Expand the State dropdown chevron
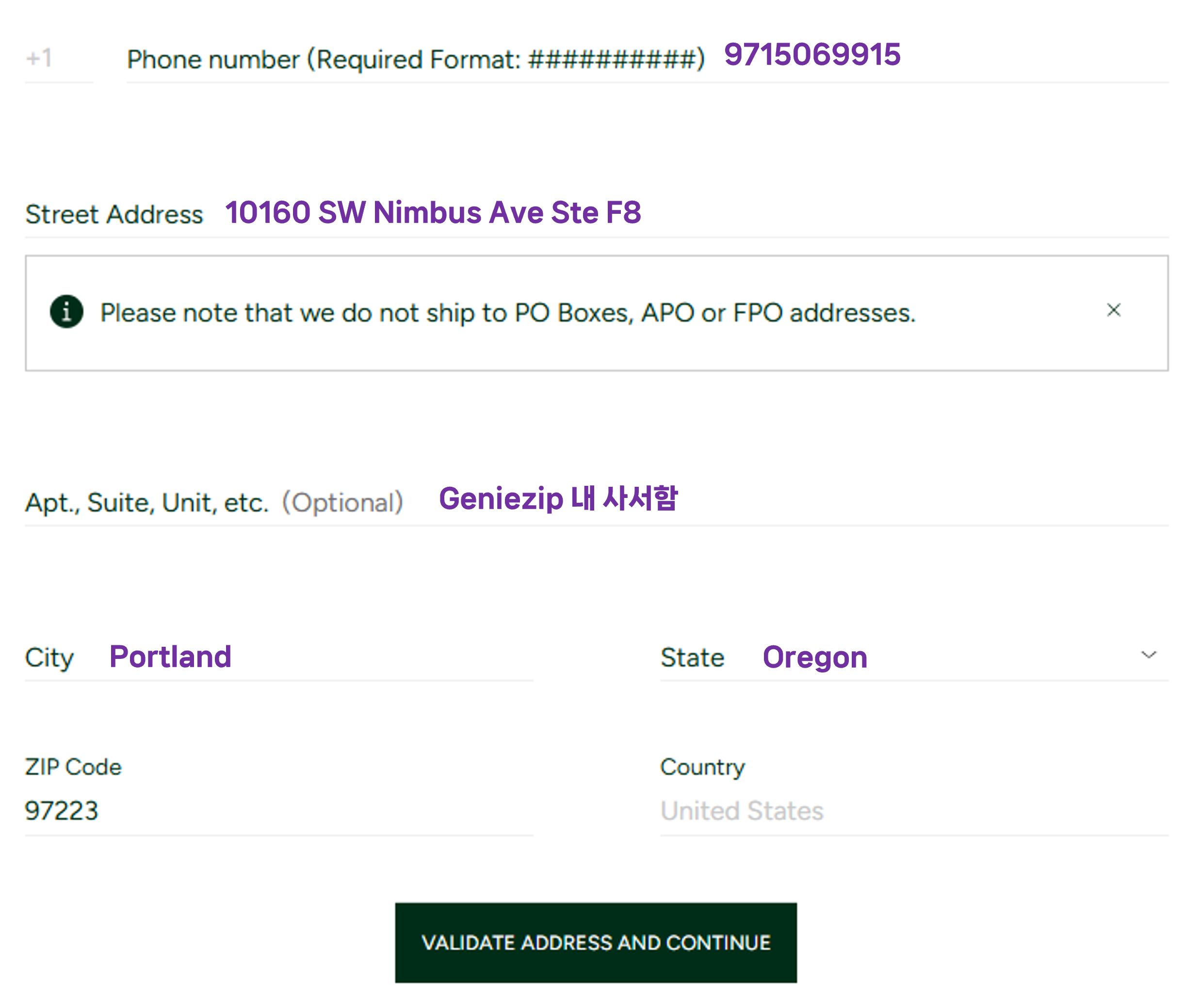 pyautogui.click(x=1149, y=655)
